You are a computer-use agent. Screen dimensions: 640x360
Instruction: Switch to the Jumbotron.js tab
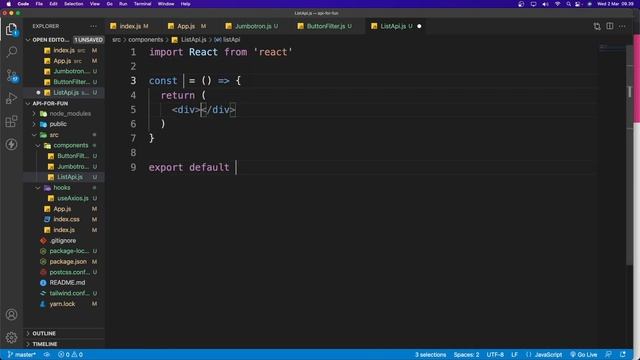253,26
